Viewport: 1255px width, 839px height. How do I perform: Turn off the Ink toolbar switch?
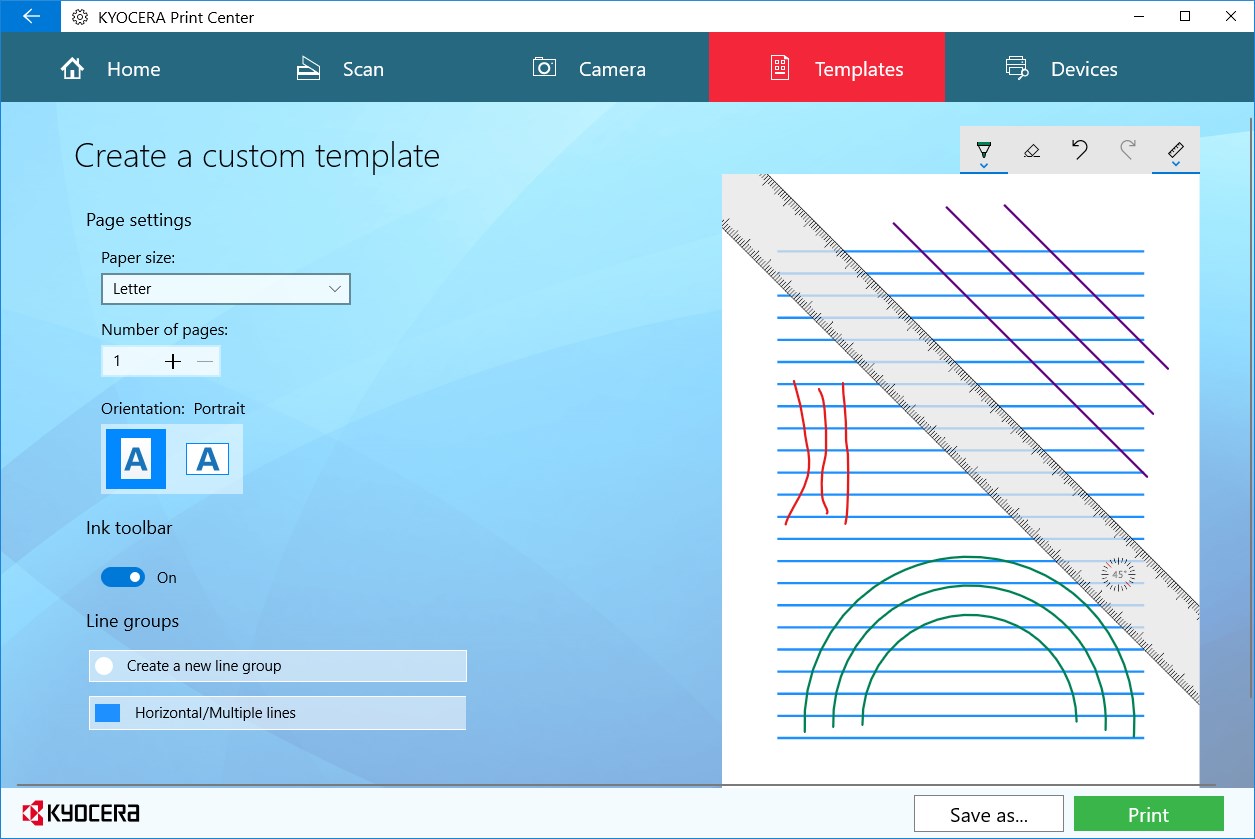point(122,577)
